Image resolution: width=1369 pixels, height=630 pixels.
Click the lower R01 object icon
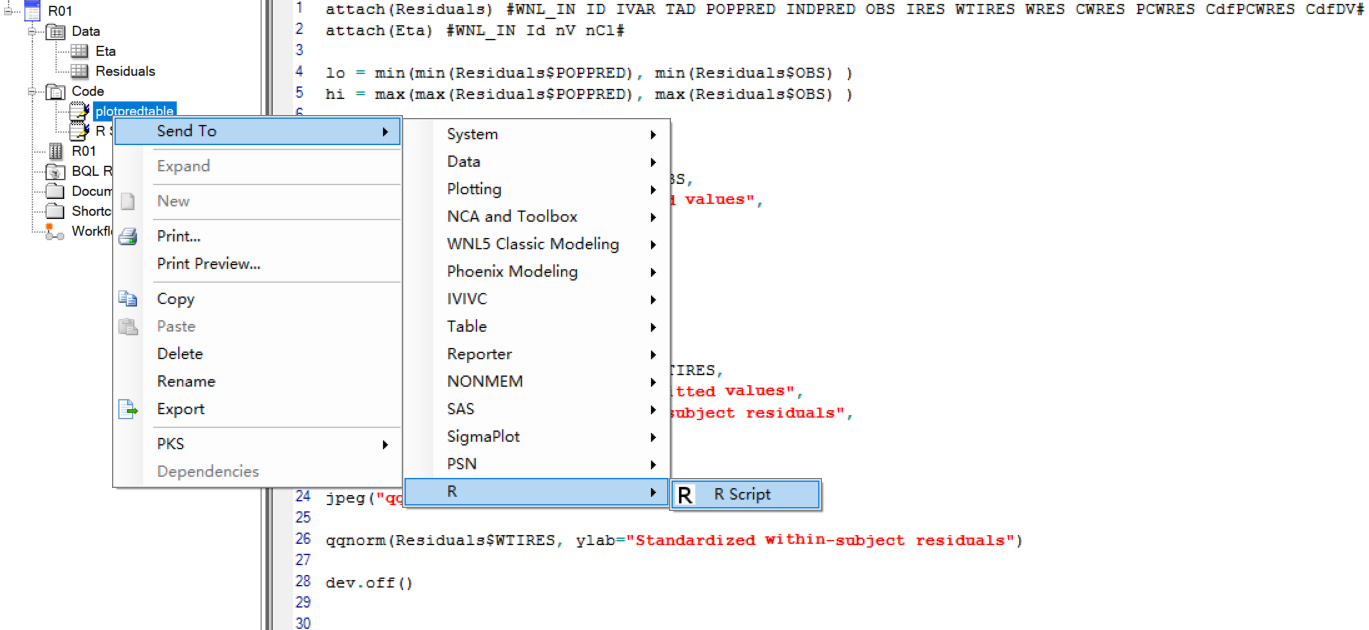tap(57, 151)
